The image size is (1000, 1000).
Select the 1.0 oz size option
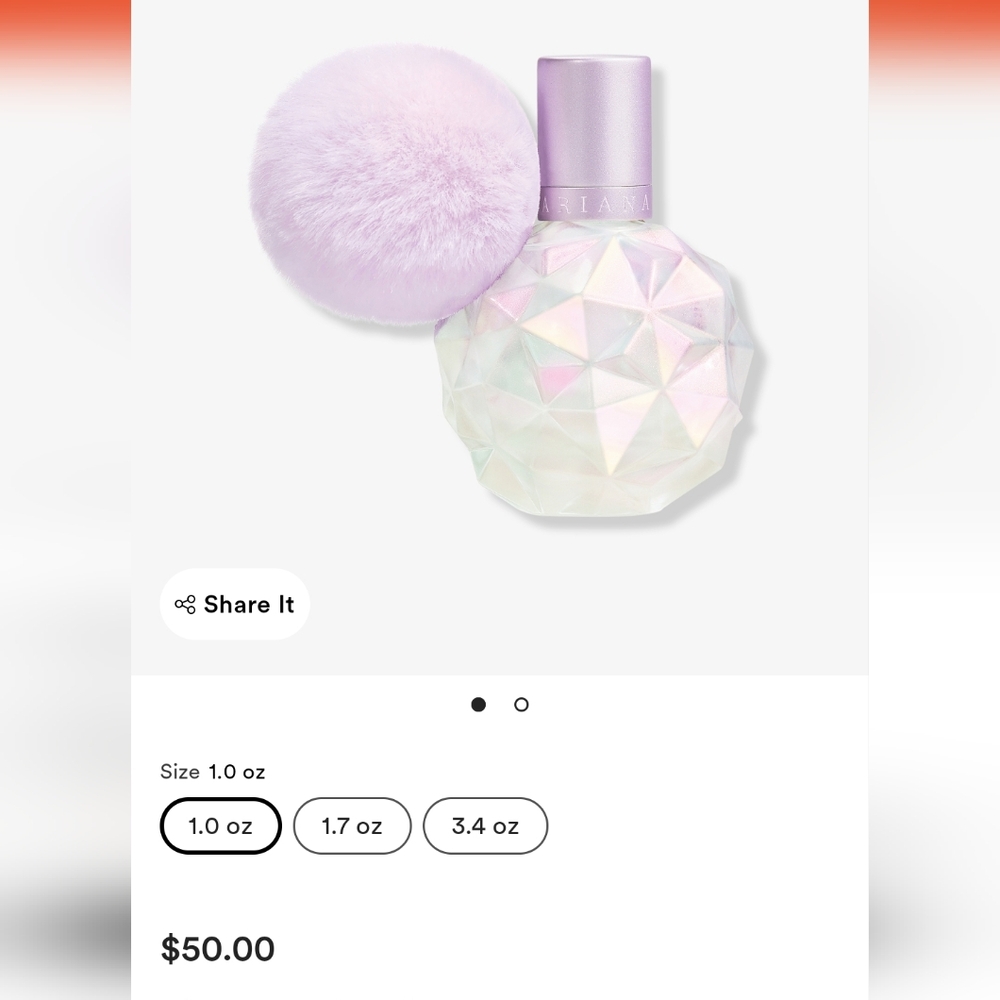pyautogui.click(x=221, y=826)
